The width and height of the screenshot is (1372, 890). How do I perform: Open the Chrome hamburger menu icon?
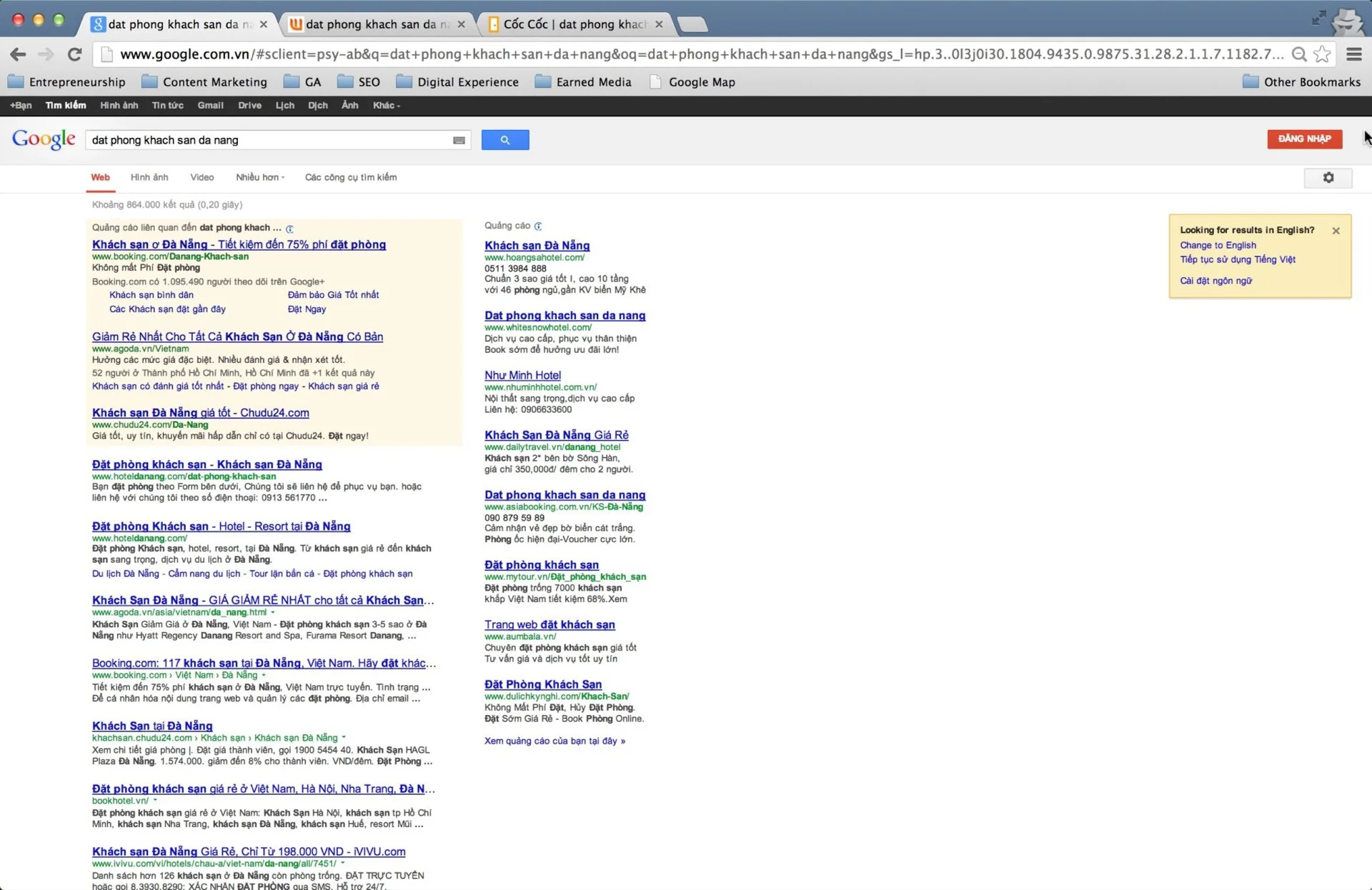click(x=1353, y=54)
